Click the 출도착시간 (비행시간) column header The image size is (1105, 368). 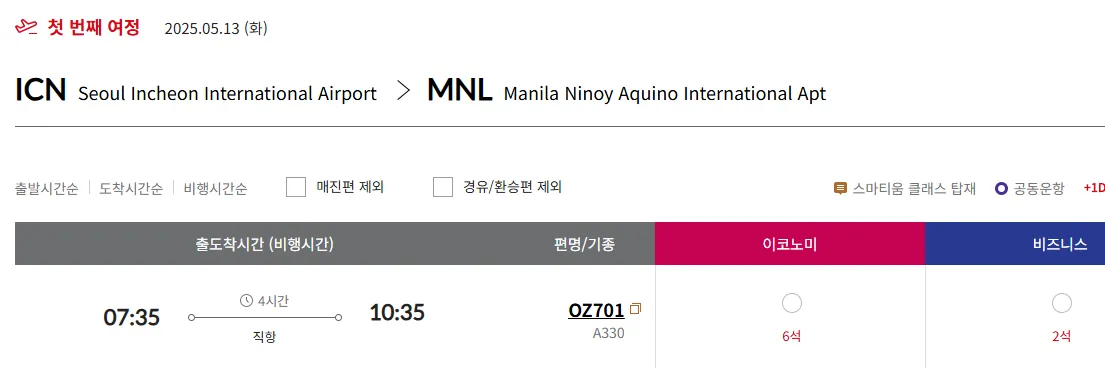click(264, 244)
